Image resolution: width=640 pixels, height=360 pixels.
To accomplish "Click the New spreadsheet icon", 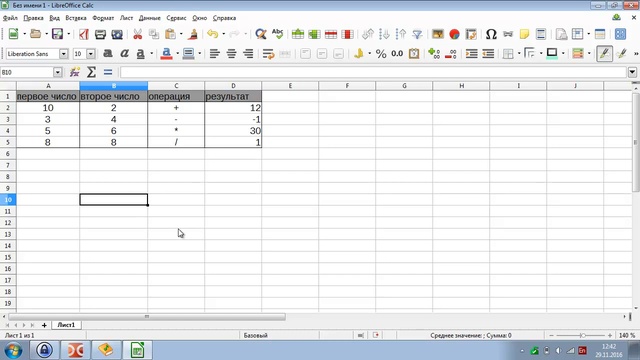I will 13,34.
